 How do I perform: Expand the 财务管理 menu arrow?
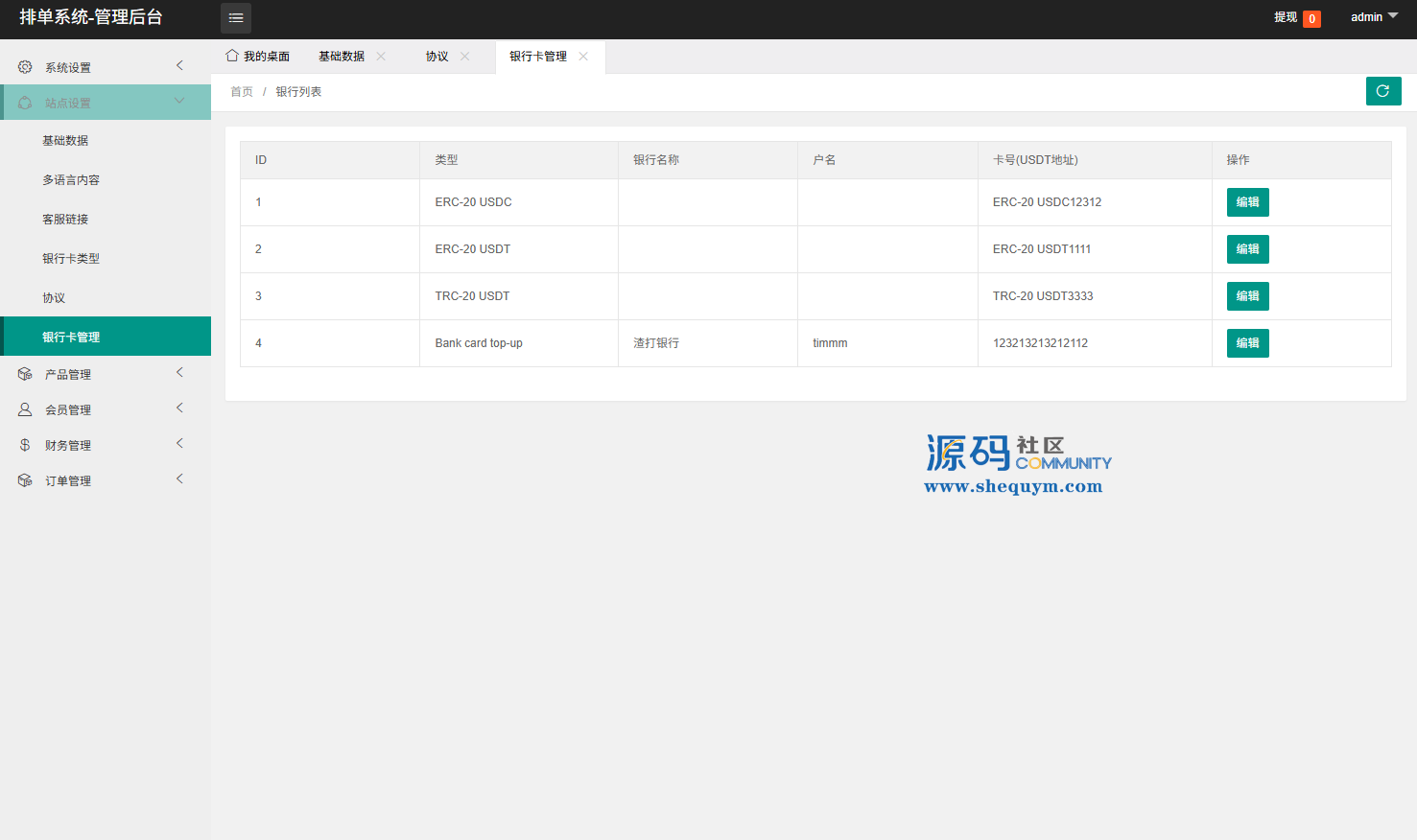[179, 444]
